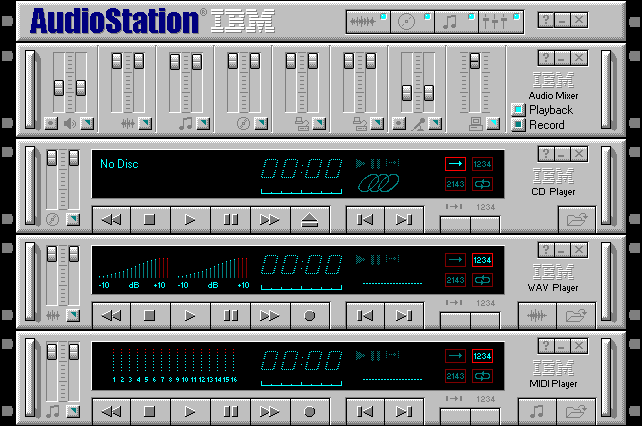Click the waveform editor icon in WAV Player
This screenshot has width=642, height=426.
(537, 315)
